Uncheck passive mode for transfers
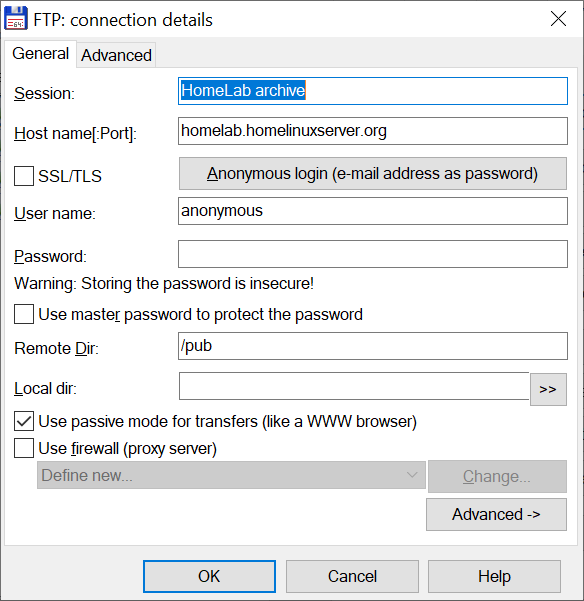The height and width of the screenshot is (601, 584). click(x=24, y=421)
